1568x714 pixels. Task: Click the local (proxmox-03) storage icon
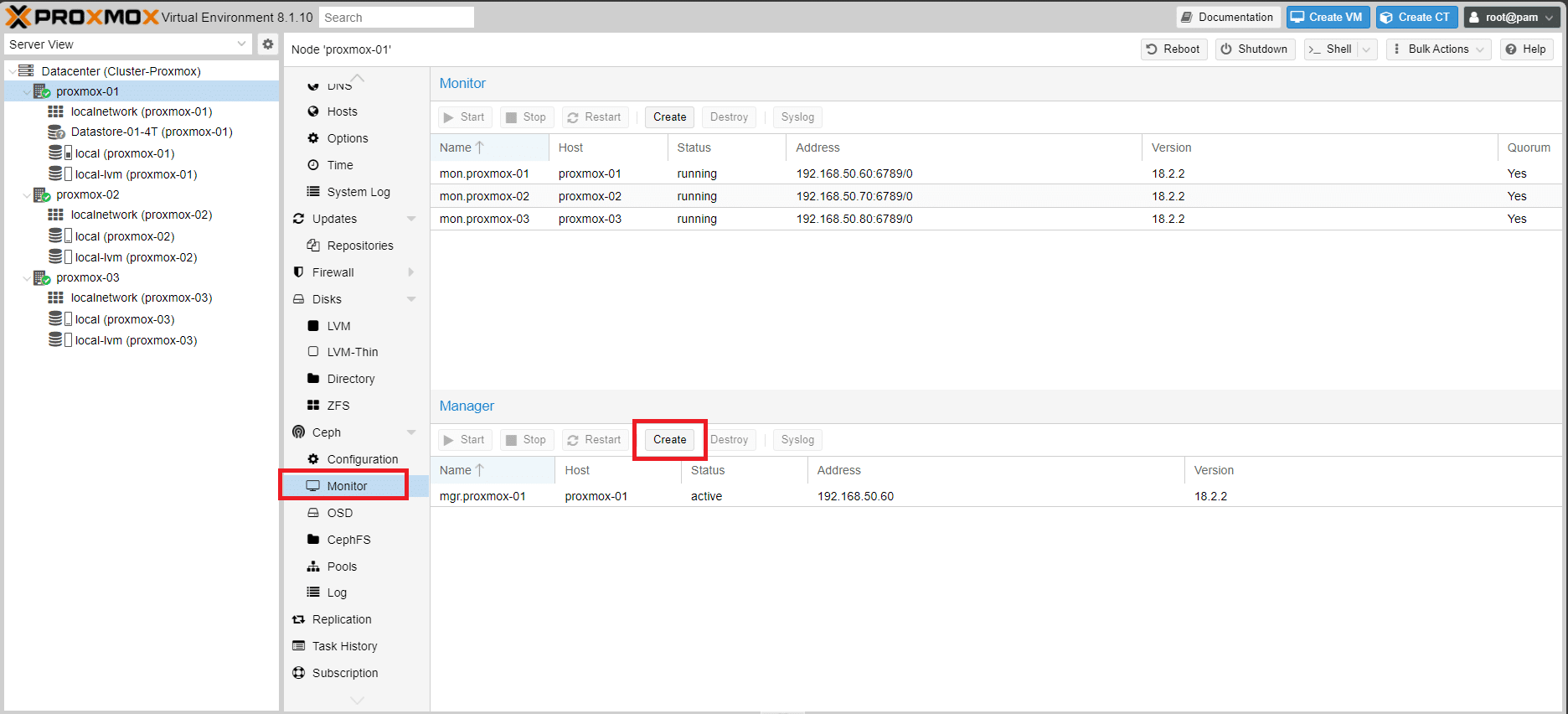pyautogui.click(x=60, y=318)
